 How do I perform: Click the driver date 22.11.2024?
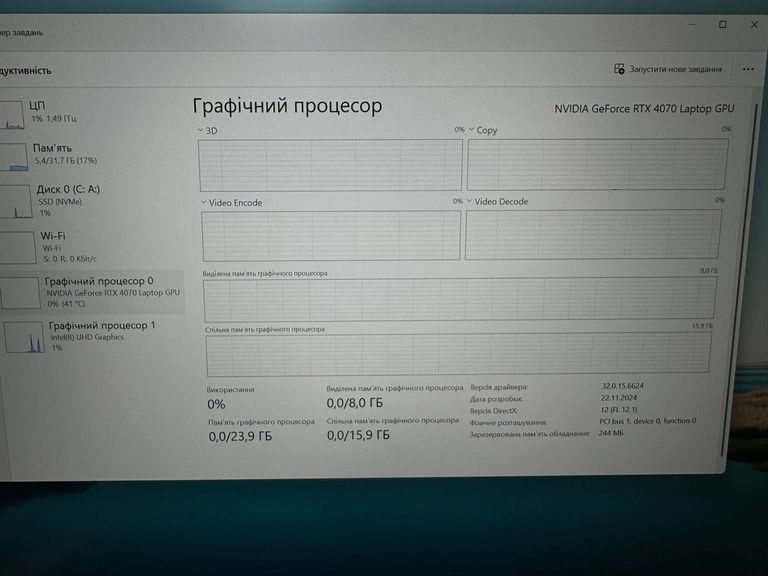coord(619,398)
